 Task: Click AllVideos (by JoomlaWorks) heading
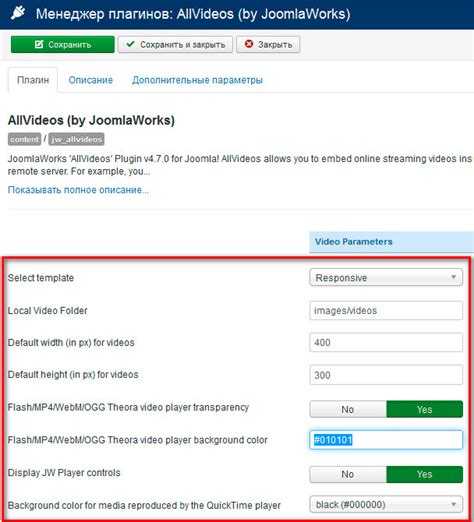(91, 120)
